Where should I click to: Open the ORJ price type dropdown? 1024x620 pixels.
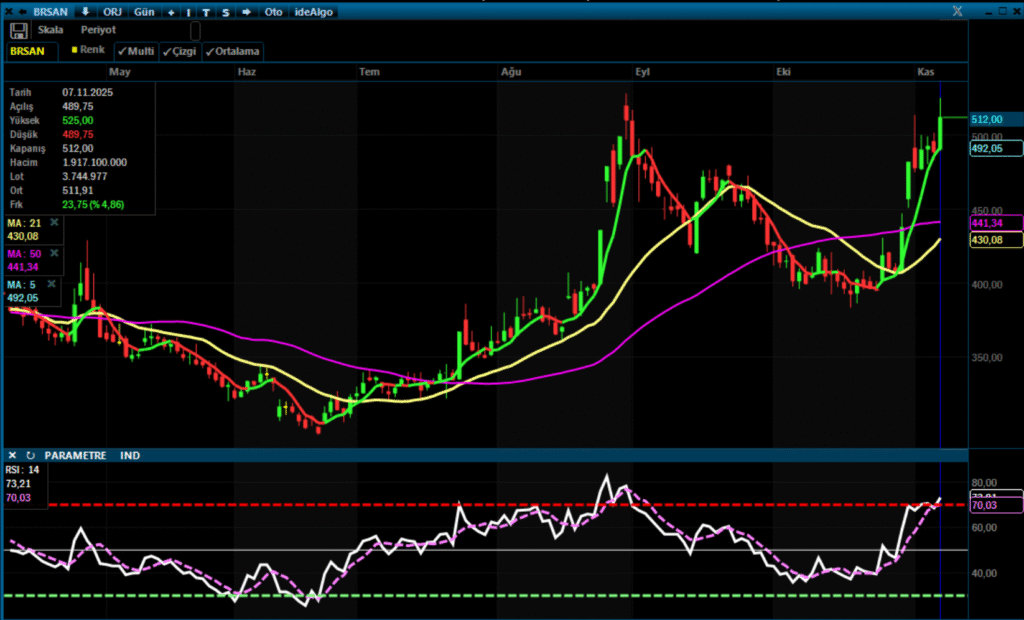112,12
